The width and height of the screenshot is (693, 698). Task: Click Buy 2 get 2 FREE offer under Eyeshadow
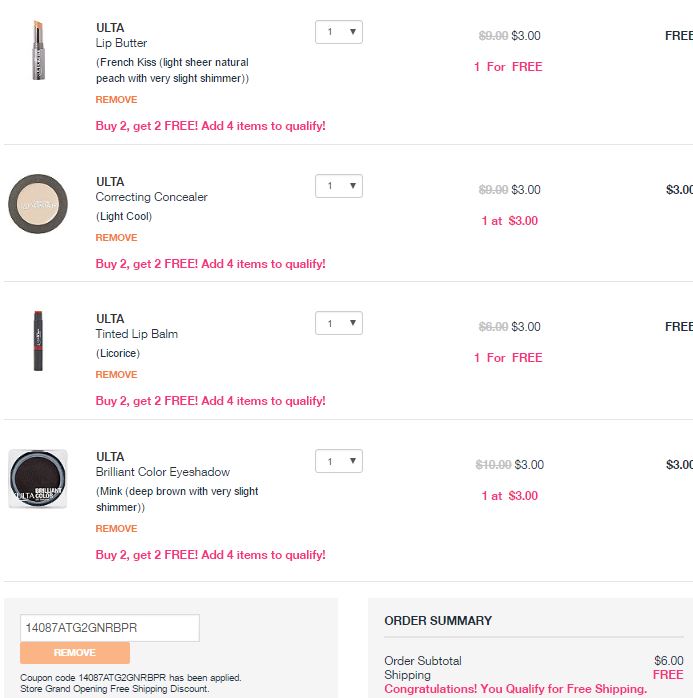click(210, 555)
